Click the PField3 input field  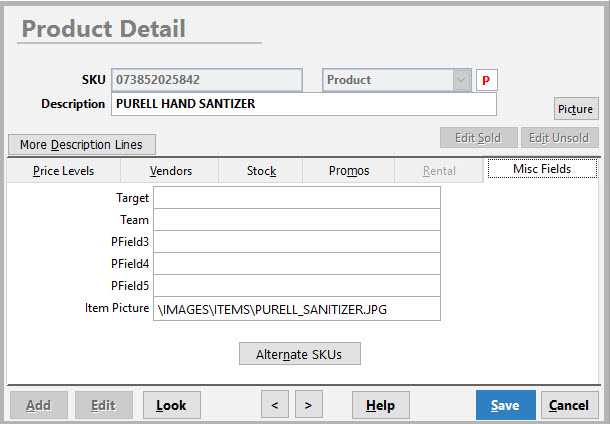click(297, 242)
